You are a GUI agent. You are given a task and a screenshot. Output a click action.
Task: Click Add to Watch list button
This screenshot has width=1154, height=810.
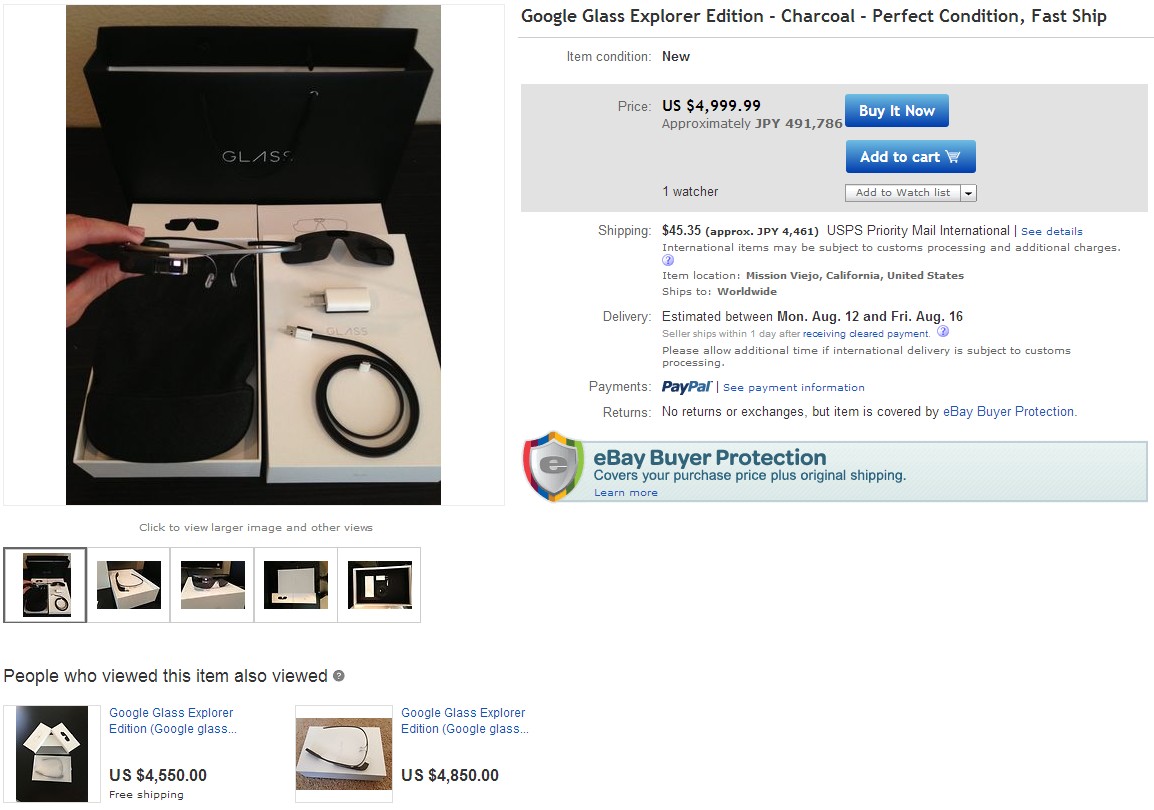click(902, 193)
